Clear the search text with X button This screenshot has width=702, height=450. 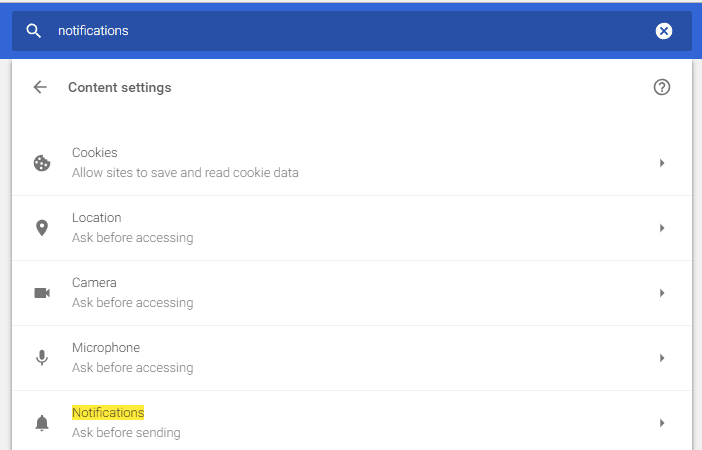coord(664,31)
